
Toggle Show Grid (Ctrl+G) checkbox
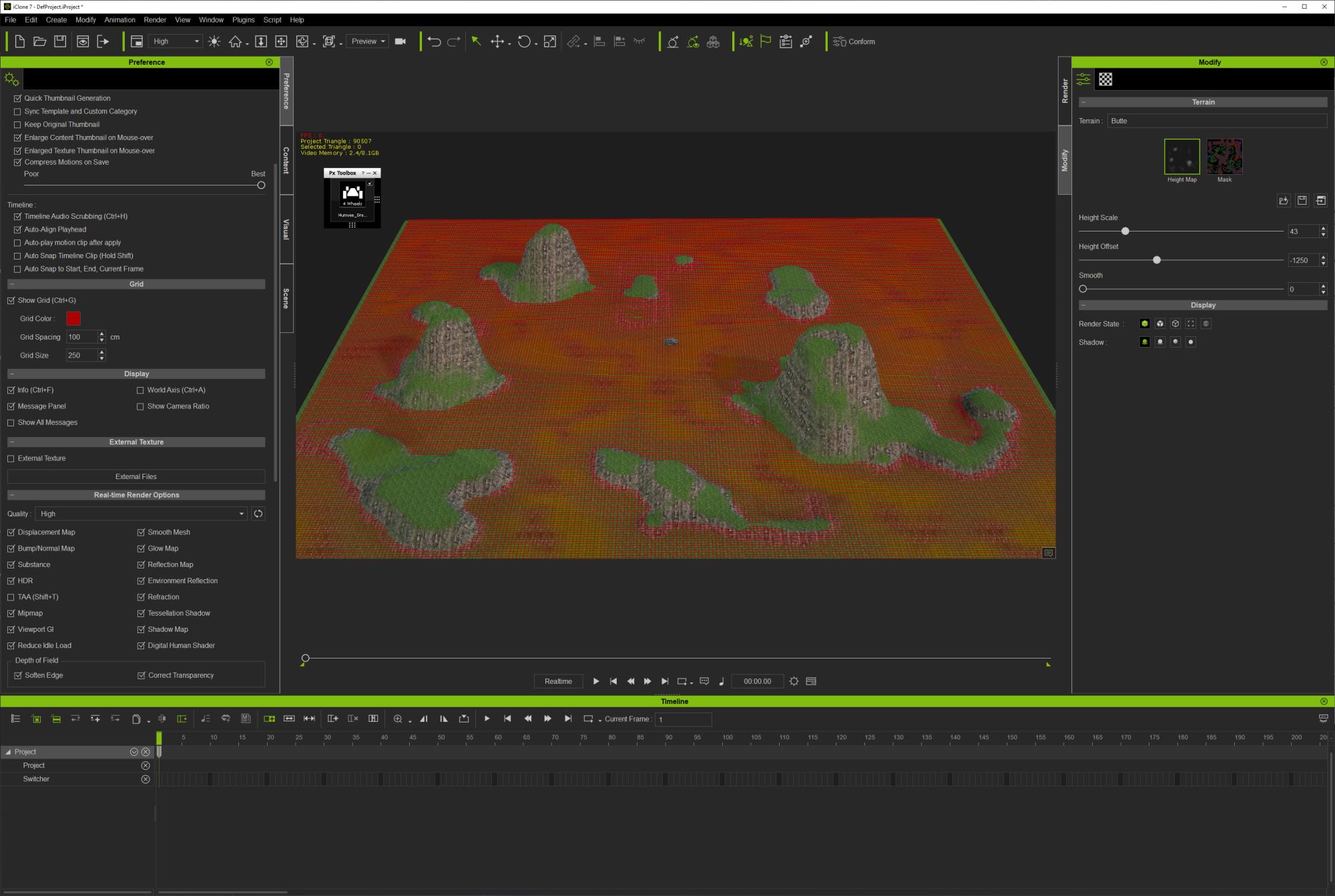(11, 300)
